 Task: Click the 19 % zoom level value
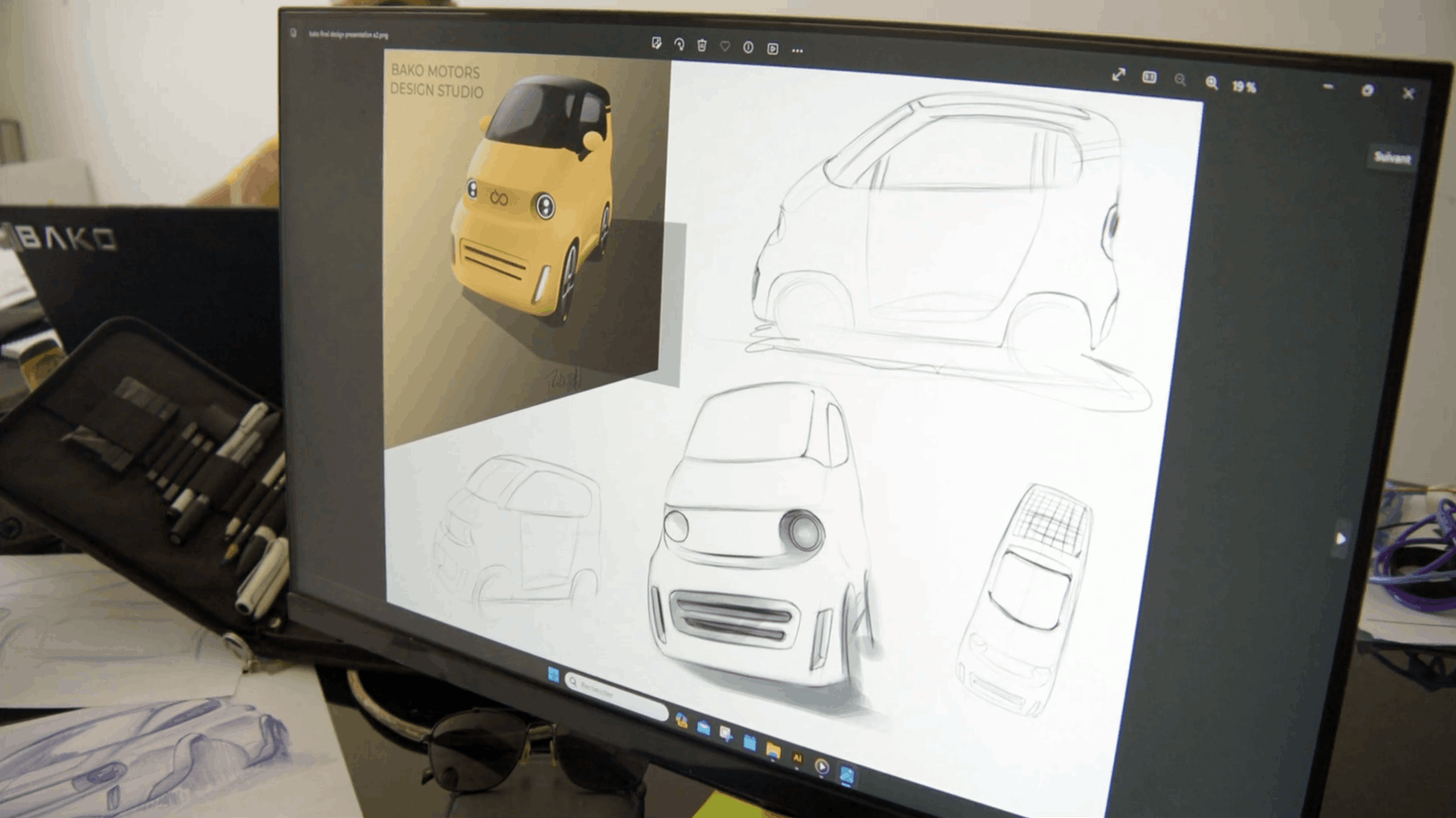pos(1244,87)
